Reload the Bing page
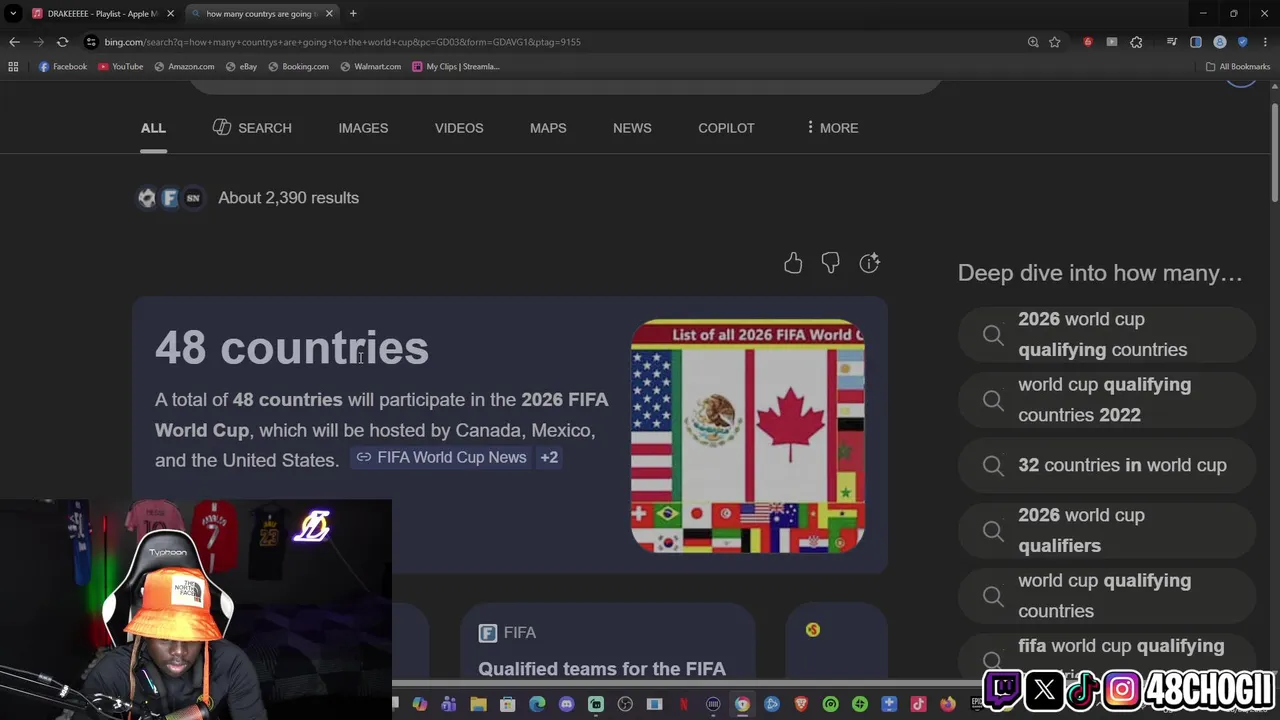This screenshot has width=1280, height=720. point(62,42)
